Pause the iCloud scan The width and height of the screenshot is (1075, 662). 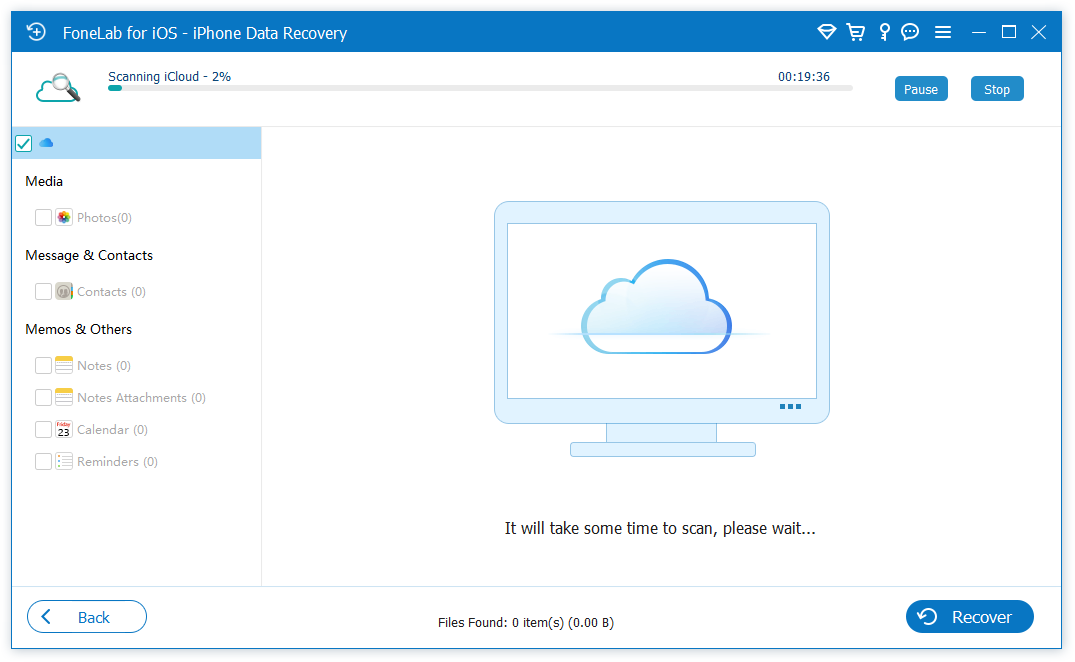point(921,89)
